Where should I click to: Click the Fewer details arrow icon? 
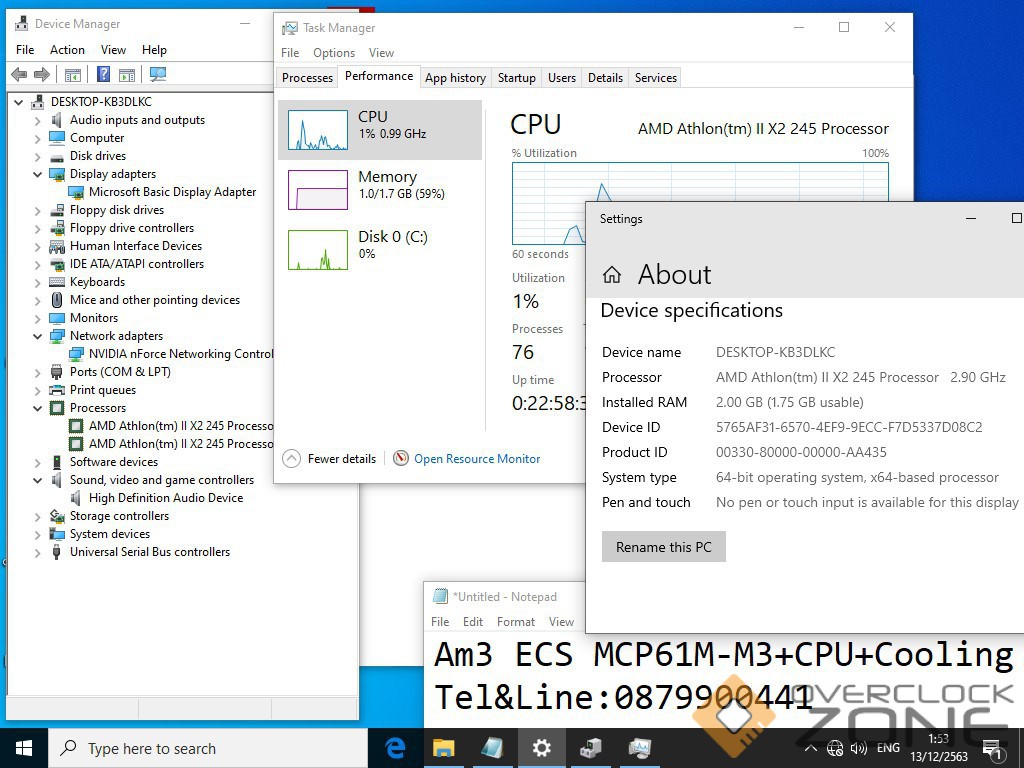[x=291, y=458]
